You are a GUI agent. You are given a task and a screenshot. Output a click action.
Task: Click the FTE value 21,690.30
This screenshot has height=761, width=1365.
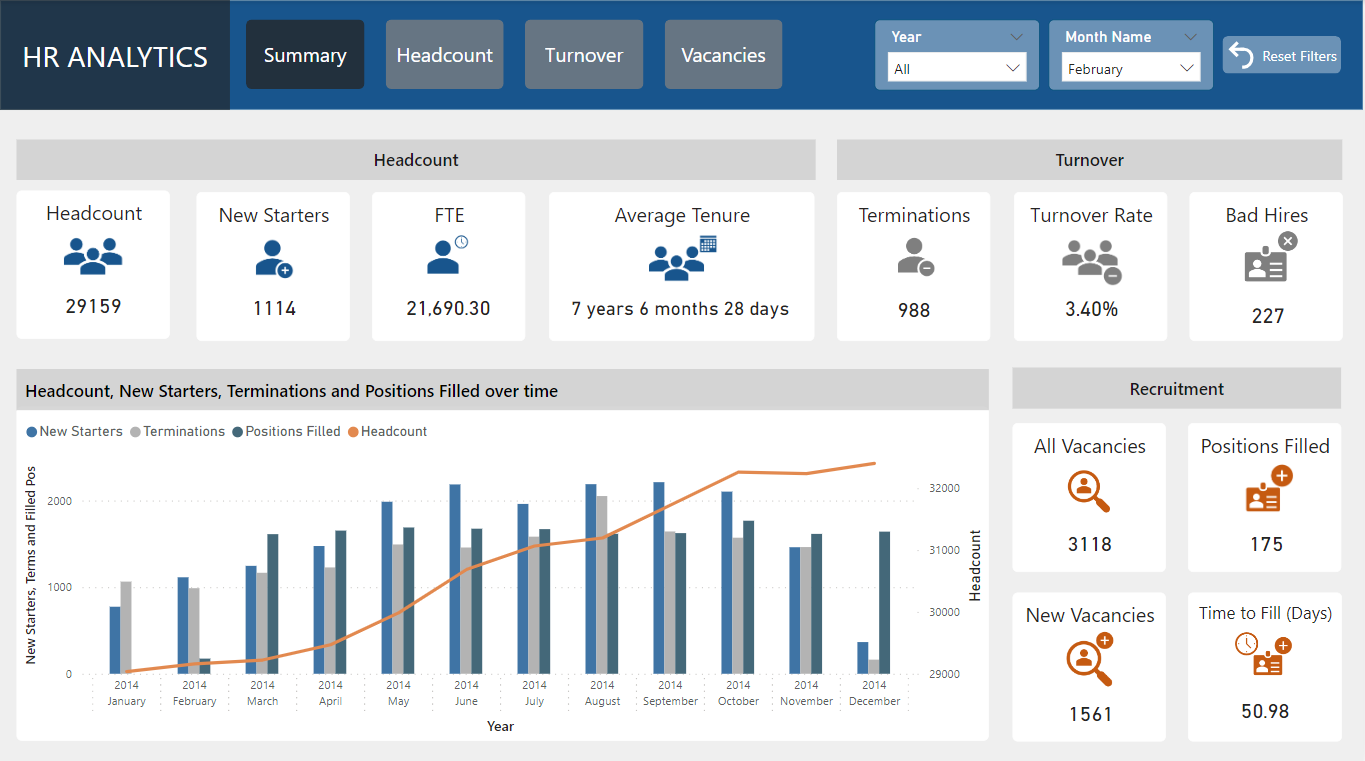coord(448,309)
